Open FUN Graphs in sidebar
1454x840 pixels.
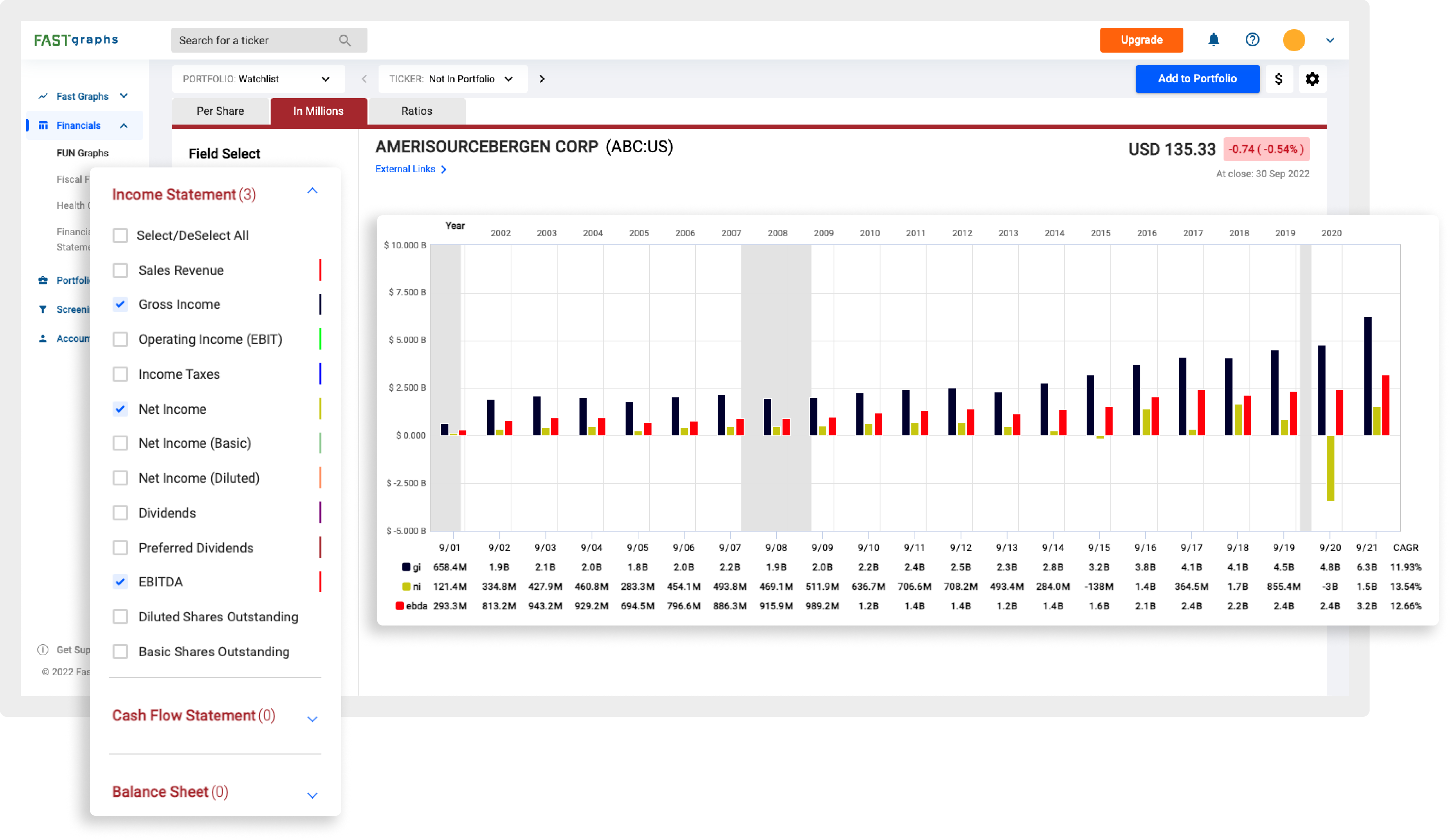pos(82,153)
